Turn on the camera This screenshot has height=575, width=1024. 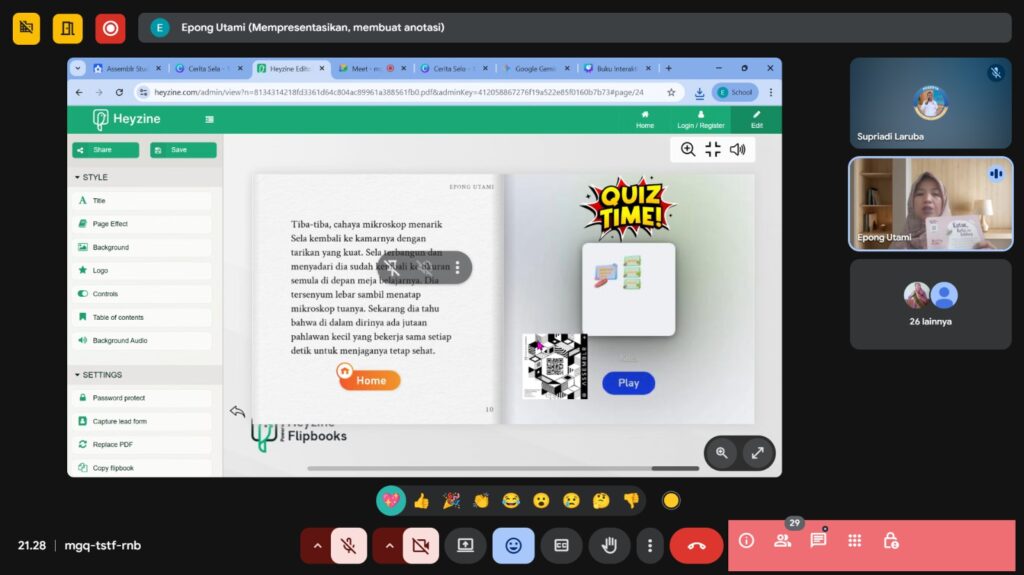pyautogui.click(x=421, y=546)
